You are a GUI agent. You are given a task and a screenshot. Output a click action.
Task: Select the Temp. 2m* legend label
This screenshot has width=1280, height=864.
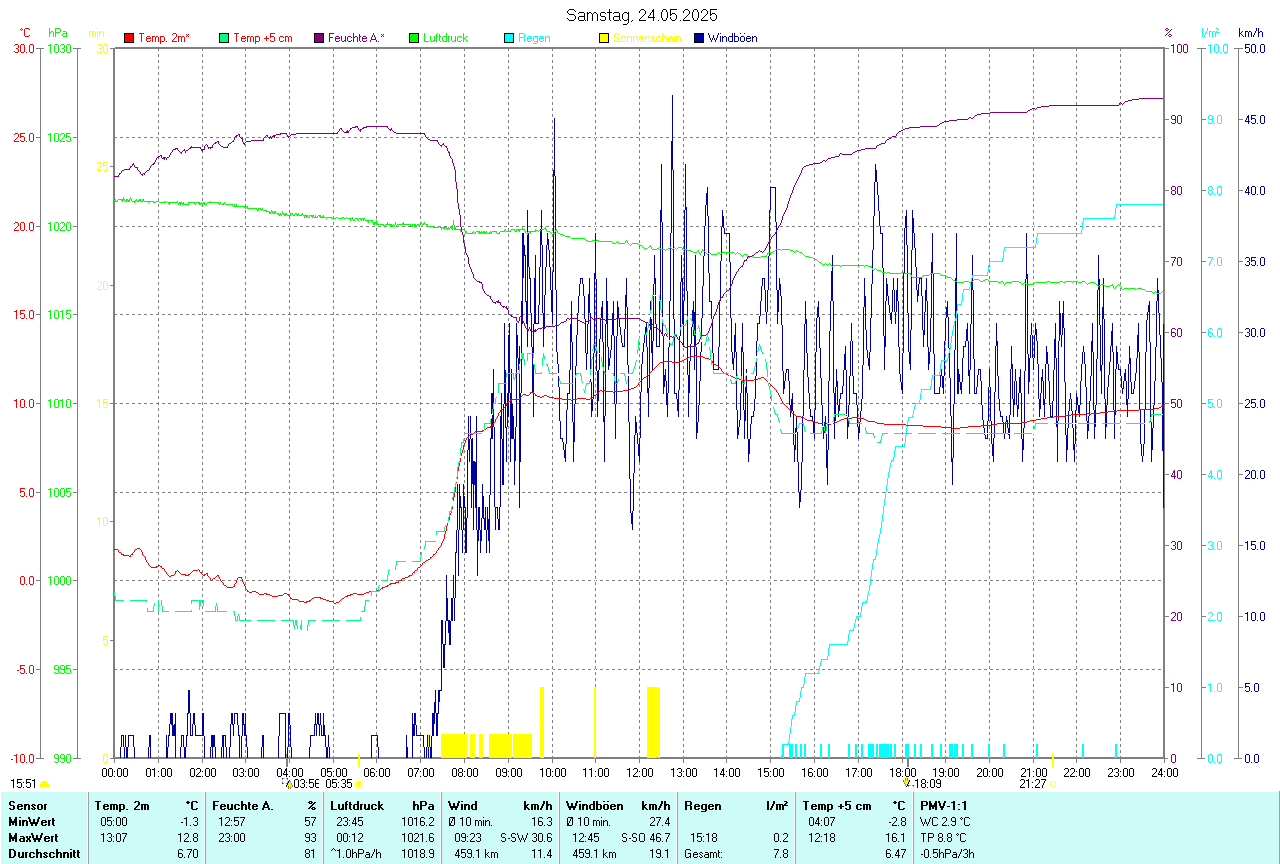[x=164, y=38]
